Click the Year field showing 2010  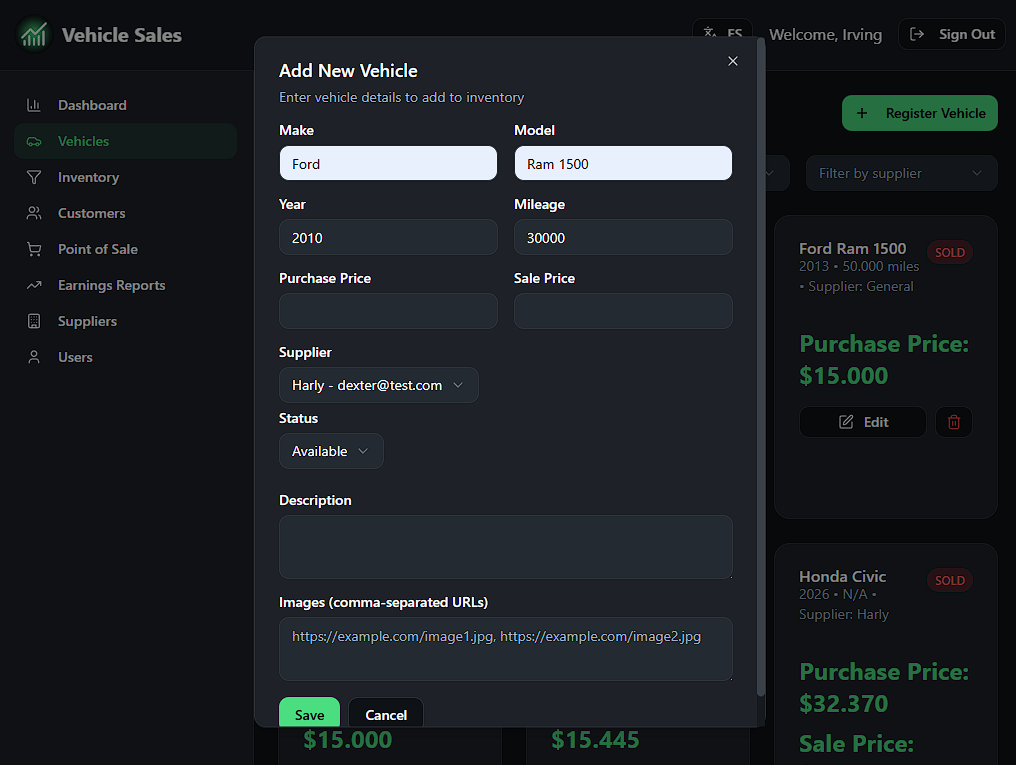point(388,237)
